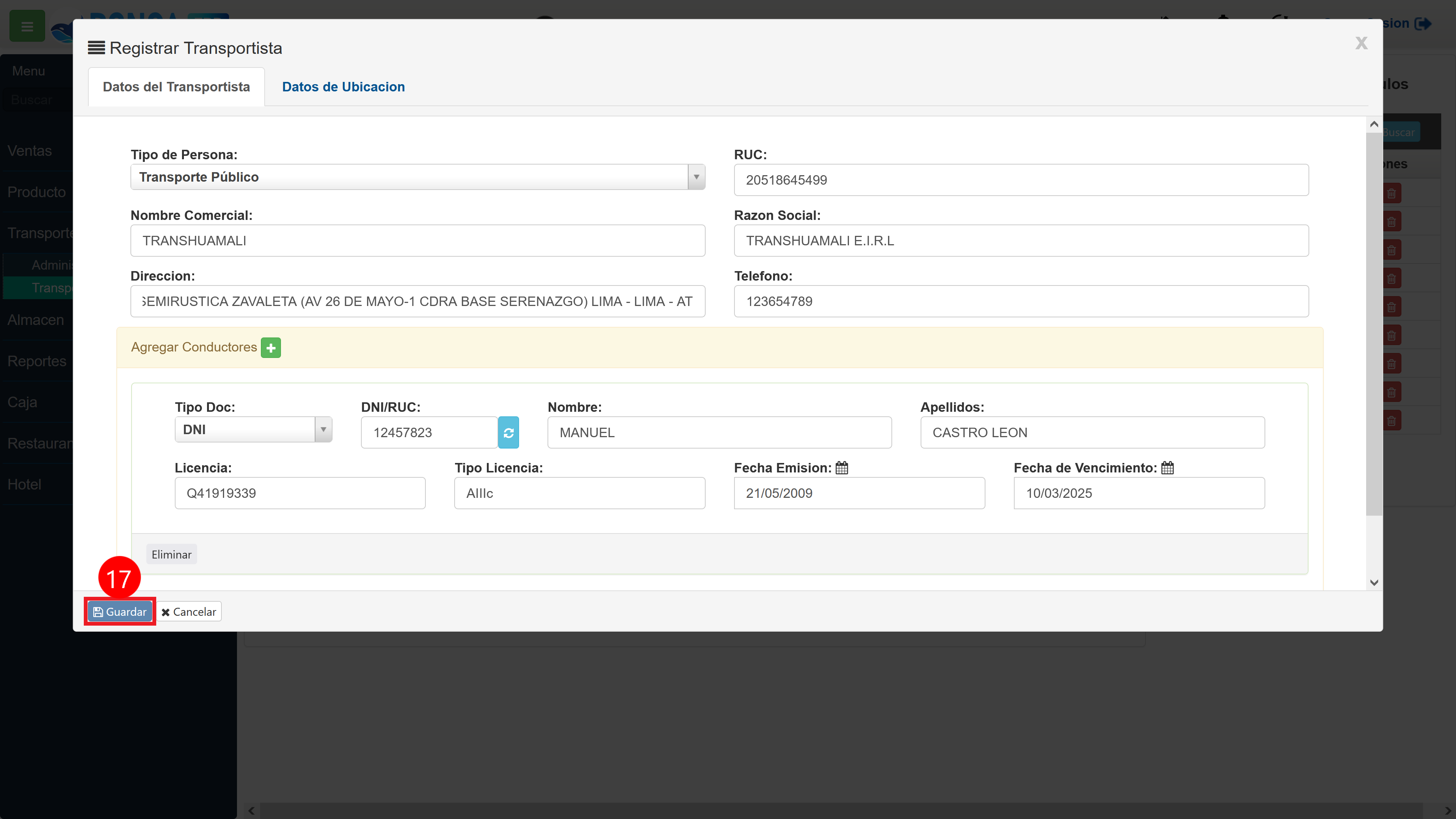Switch to the Datos de Ubicacion tab
The width and height of the screenshot is (1456, 819).
click(x=343, y=87)
